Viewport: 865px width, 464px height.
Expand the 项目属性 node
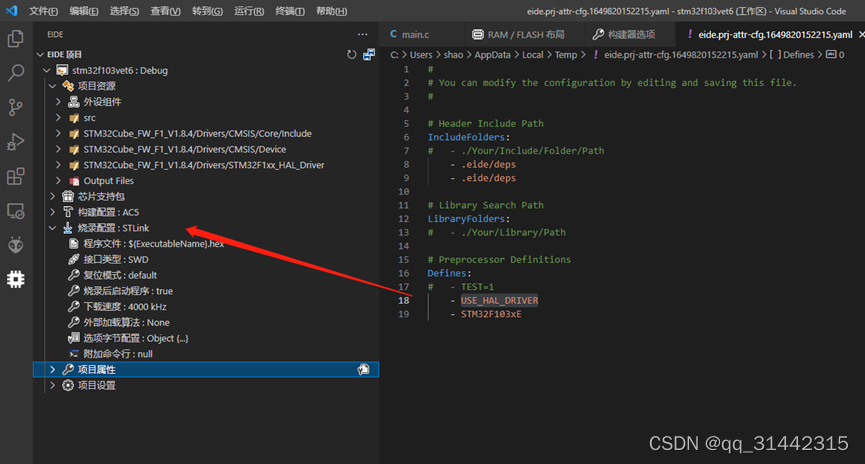(x=52, y=370)
